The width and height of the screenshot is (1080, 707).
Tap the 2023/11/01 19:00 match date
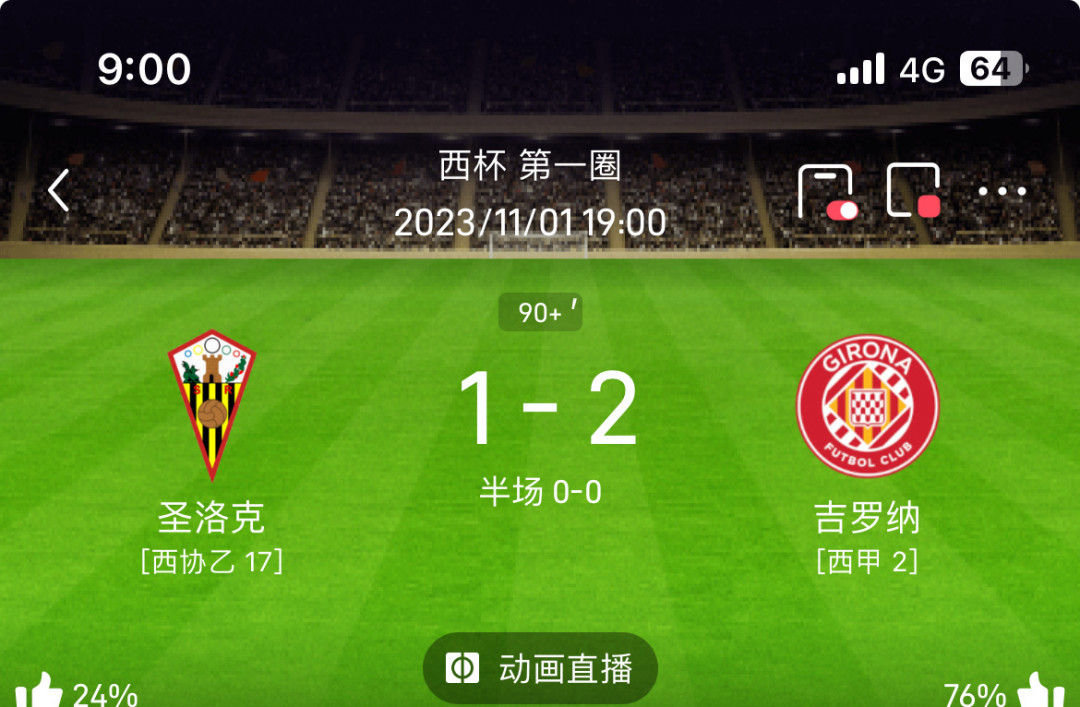tap(530, 223)
